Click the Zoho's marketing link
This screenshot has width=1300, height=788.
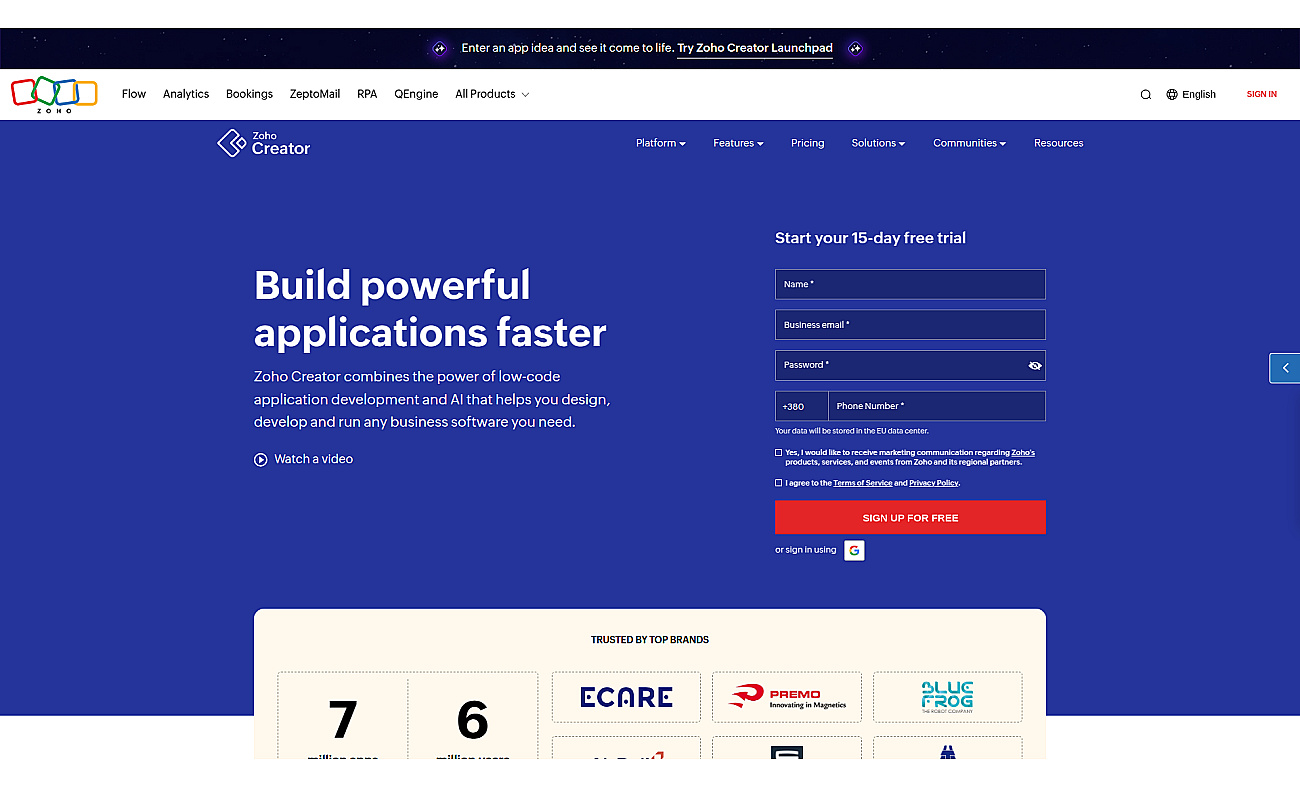coord(1023,453)
